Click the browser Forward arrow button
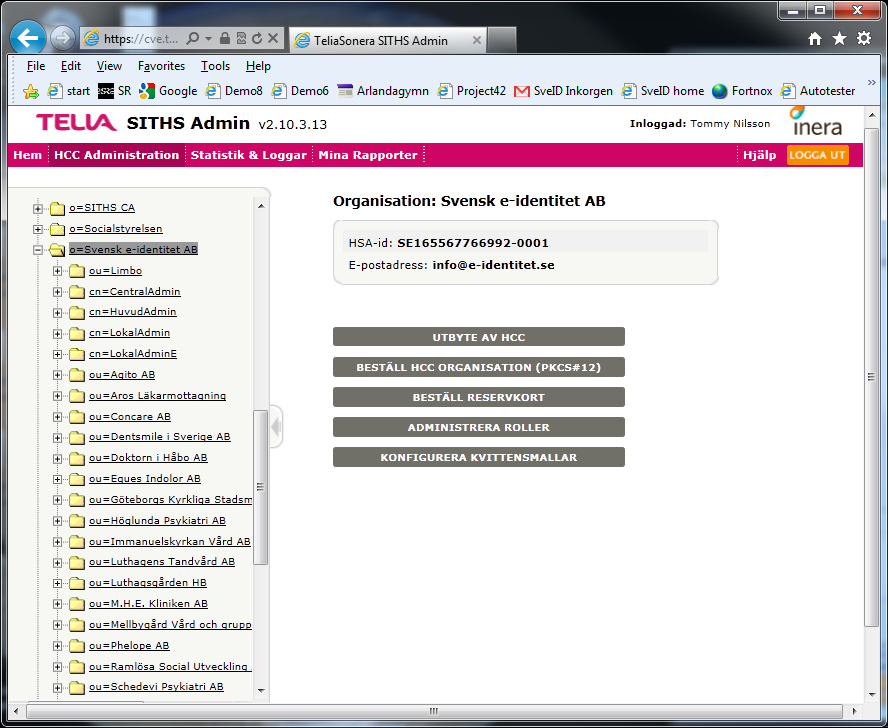The width and height of the screenshot is (888, 728). pyautogui.click(x=62, y=39)
